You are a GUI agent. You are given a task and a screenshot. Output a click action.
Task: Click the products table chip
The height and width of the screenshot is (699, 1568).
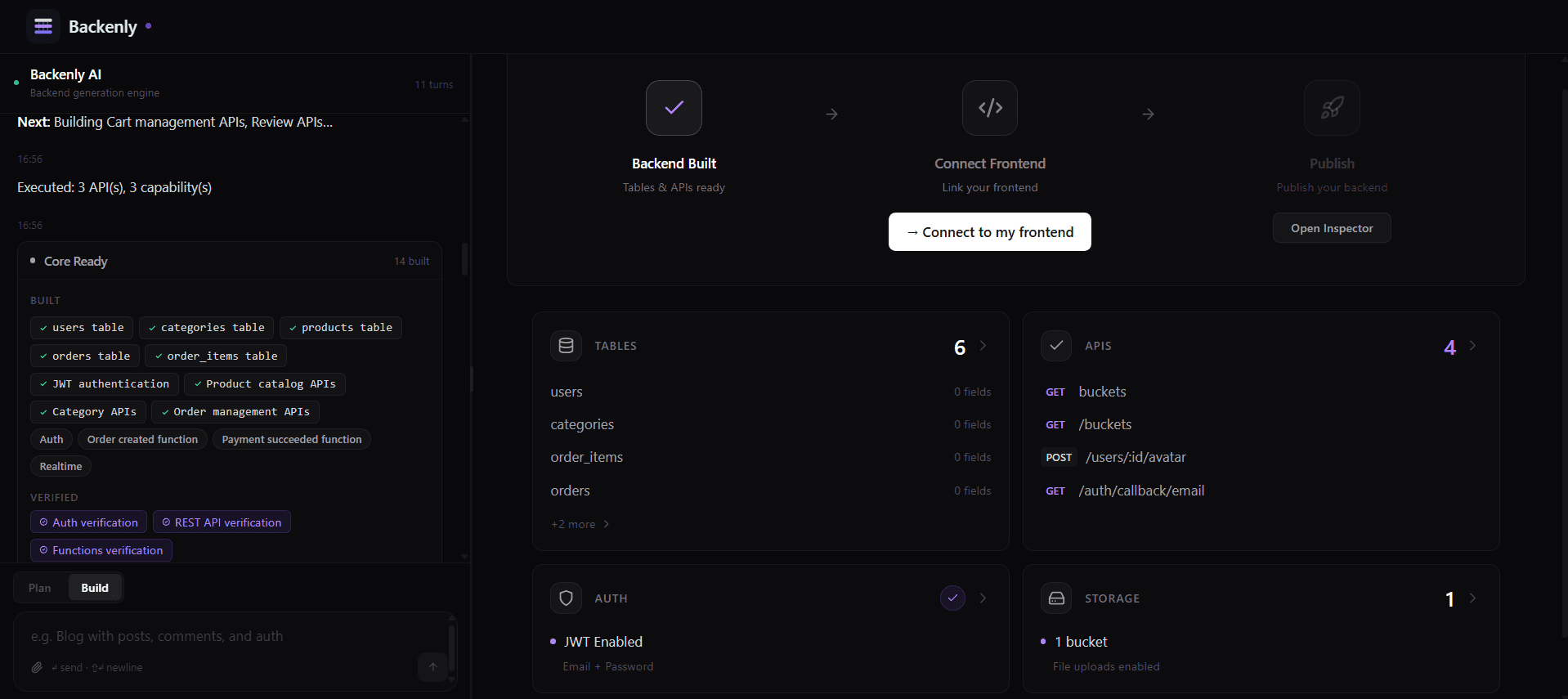(341, 328)
